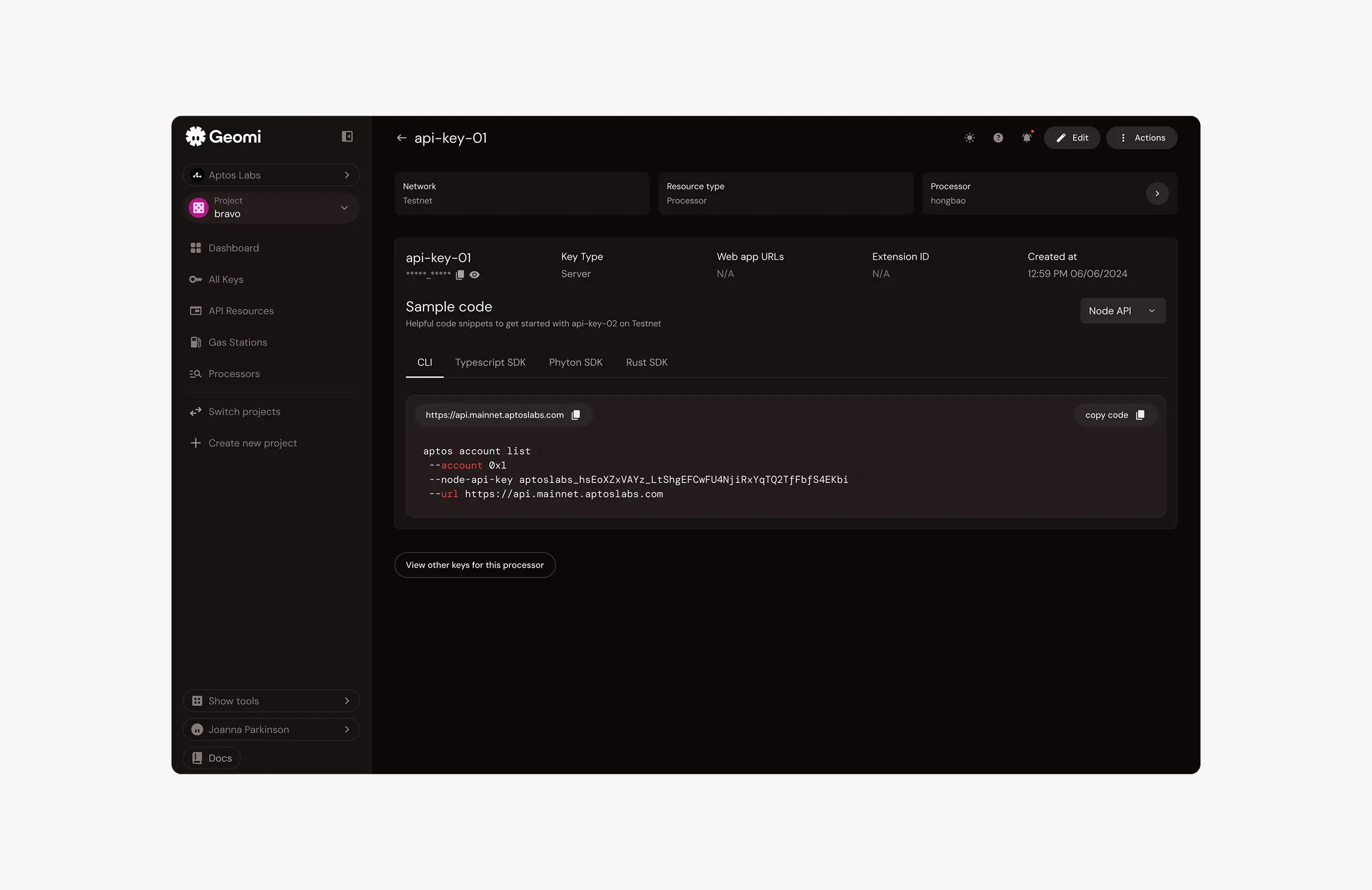The height and width of the screenshot is (890, 1372).
Task: Copy the masked API key value
Action: 460,275
